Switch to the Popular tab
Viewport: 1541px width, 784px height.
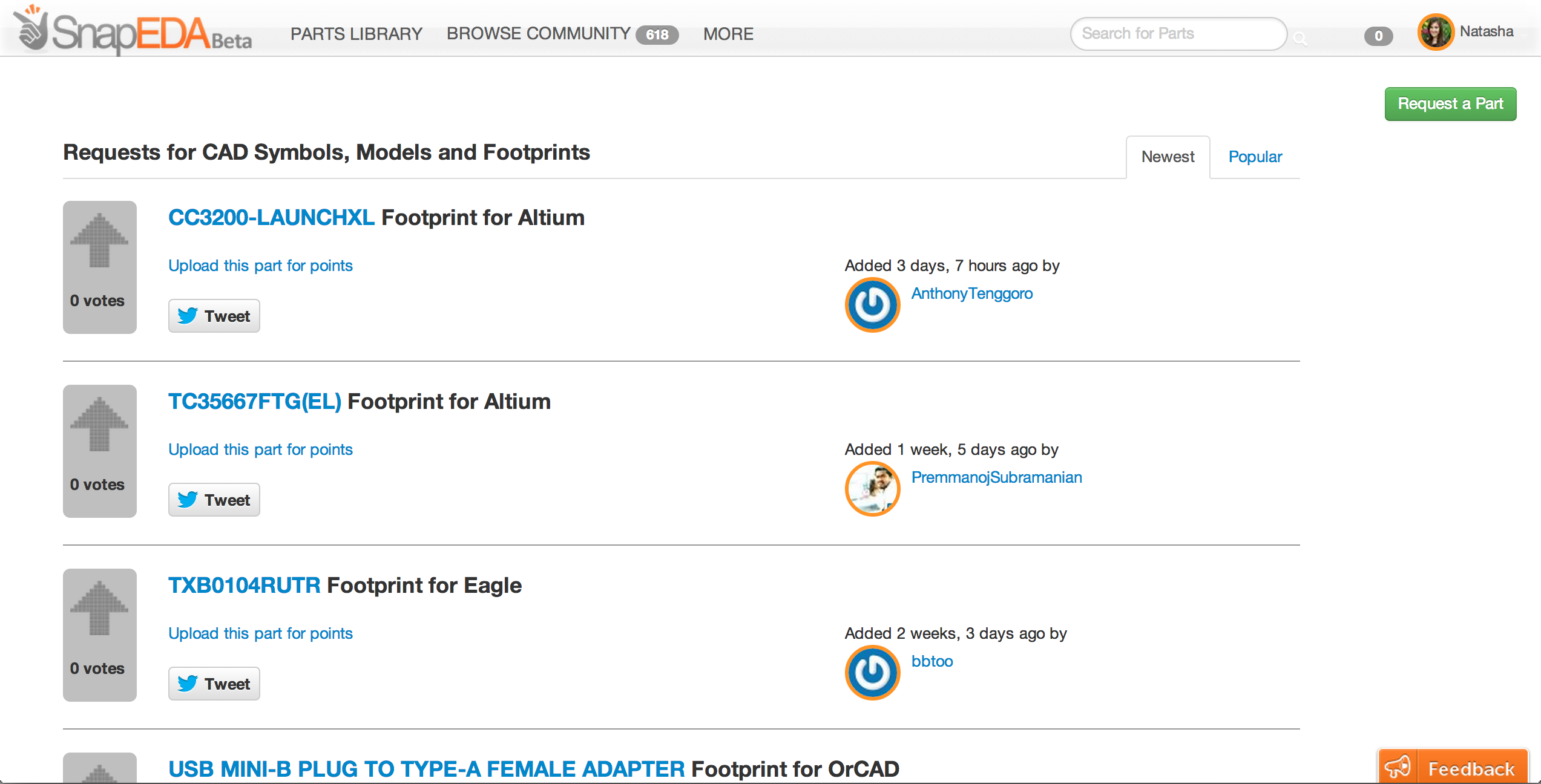(1255, 157)
